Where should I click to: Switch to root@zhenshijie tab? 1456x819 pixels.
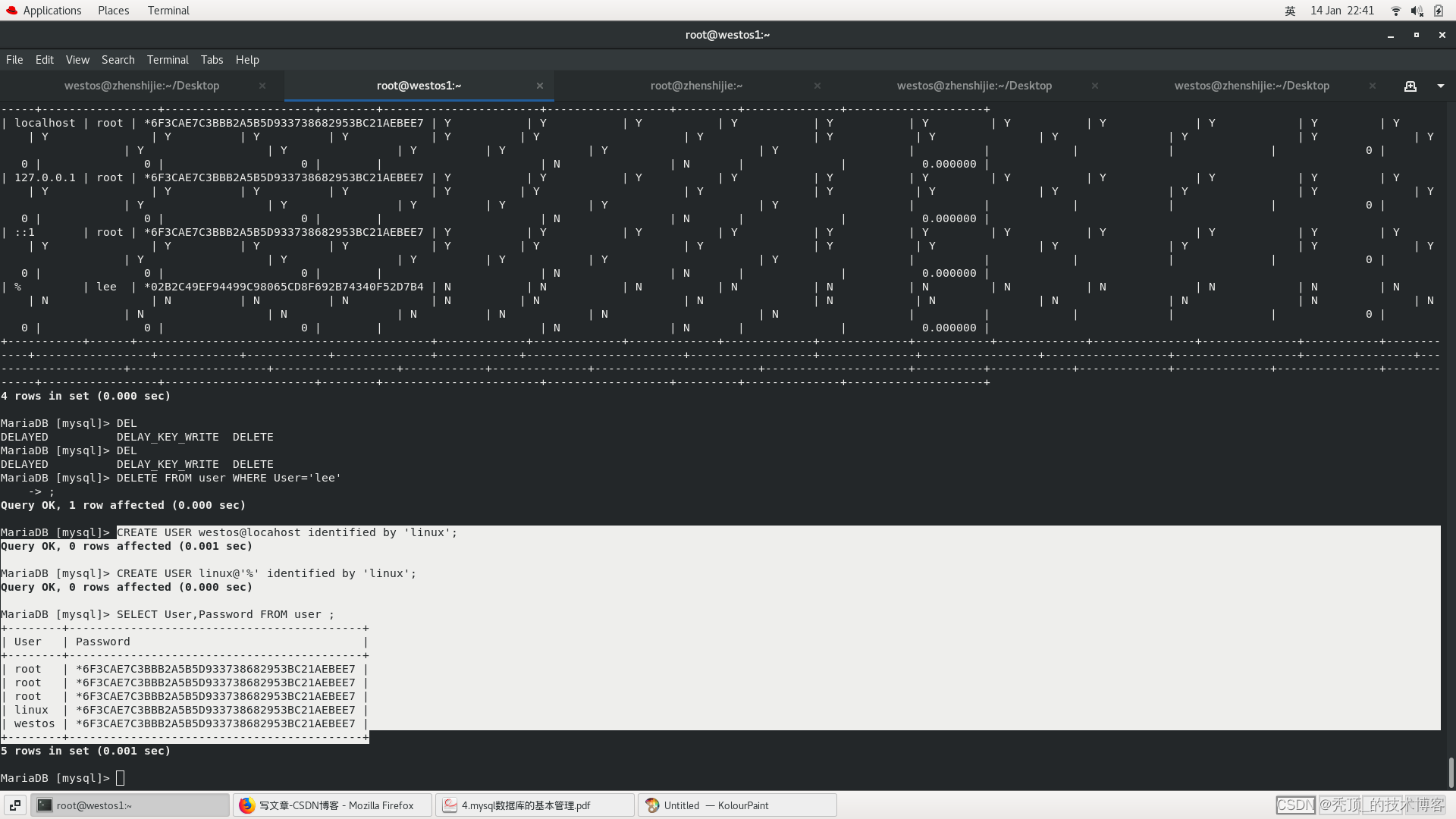[695, 86]
